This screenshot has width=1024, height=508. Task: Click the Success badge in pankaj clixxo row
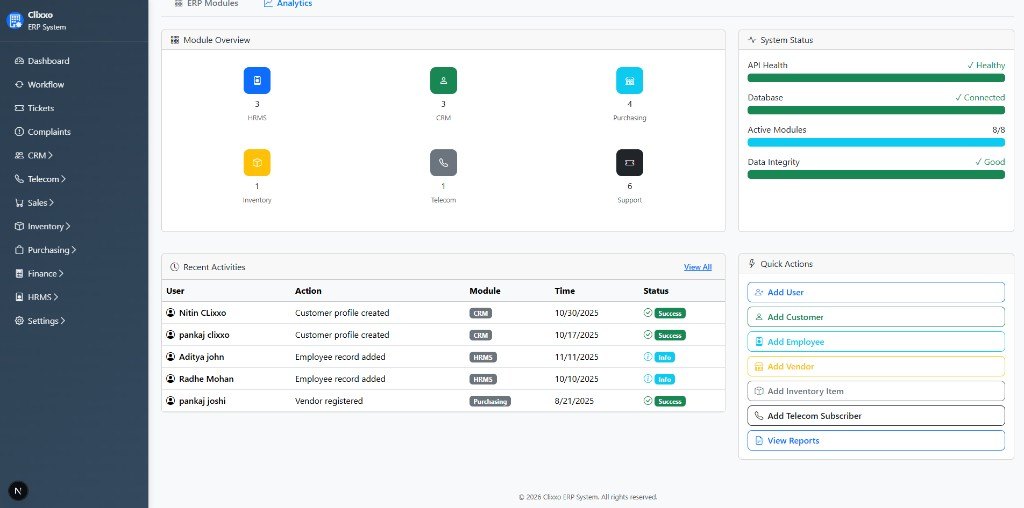[x=670, y=335]
